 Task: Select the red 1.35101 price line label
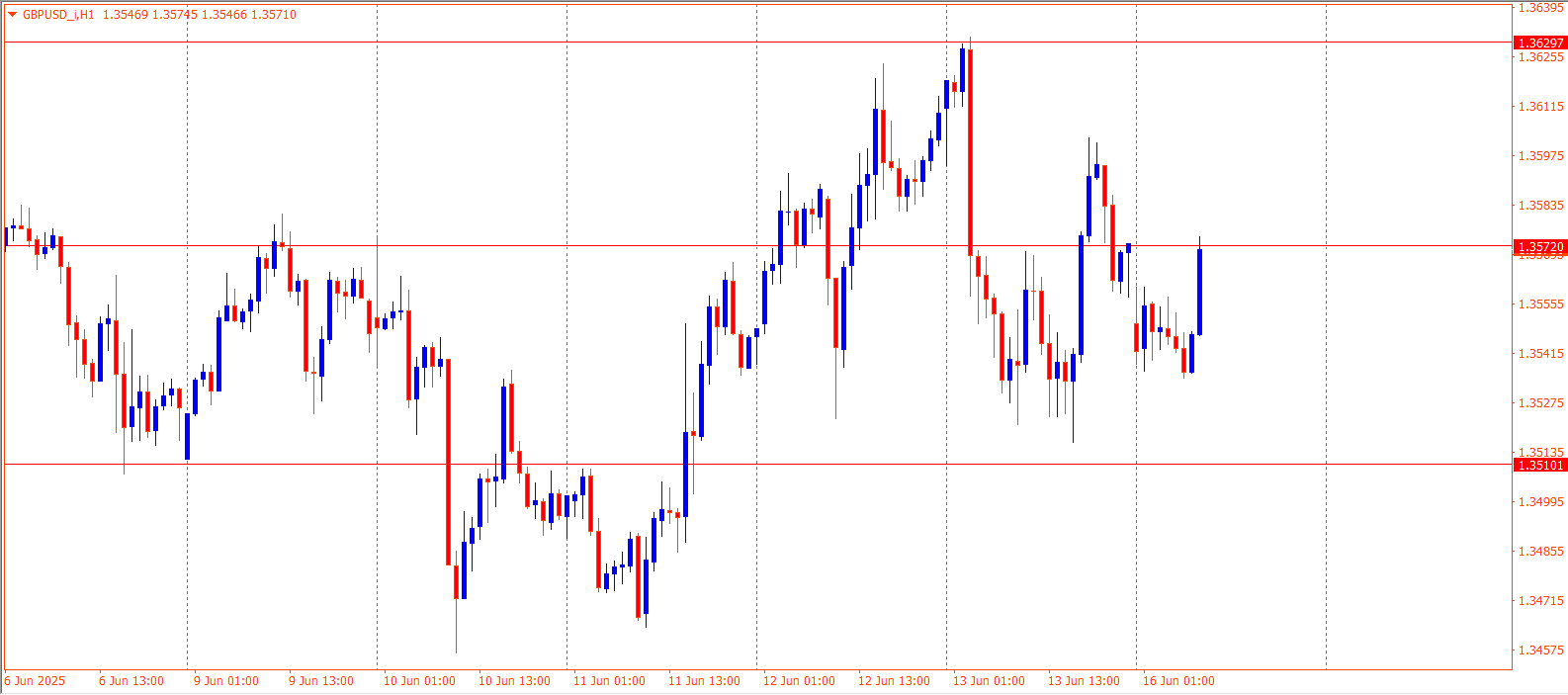click(x=1540, y=465)
